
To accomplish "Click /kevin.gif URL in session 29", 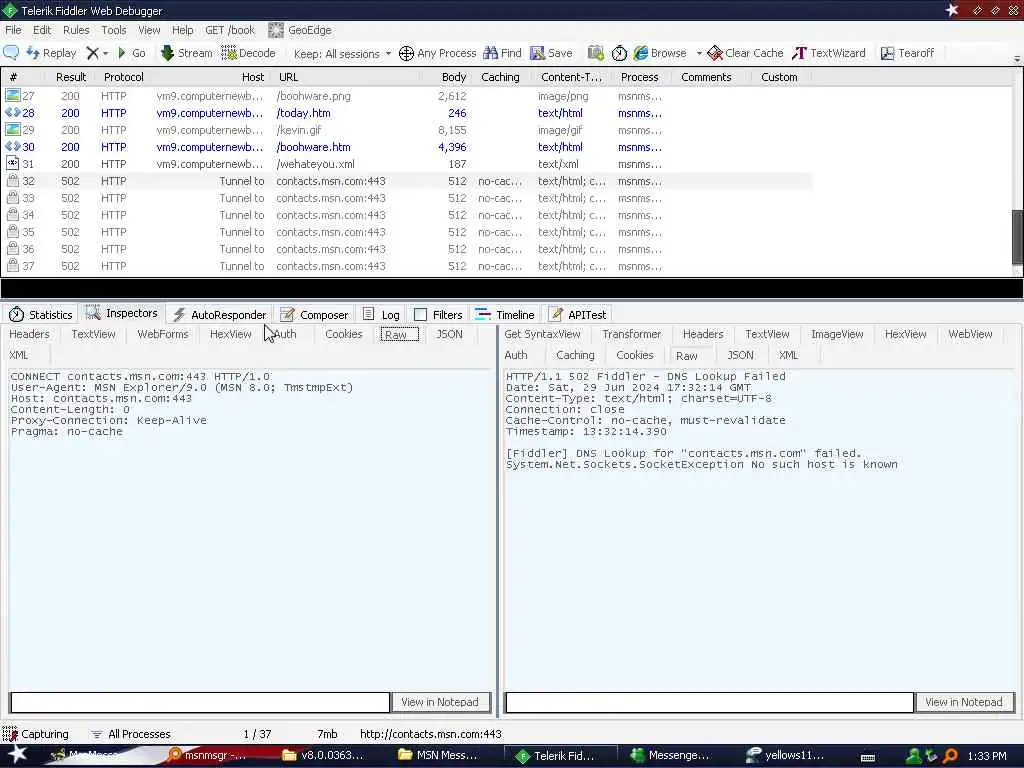I will tap(298, 130).
